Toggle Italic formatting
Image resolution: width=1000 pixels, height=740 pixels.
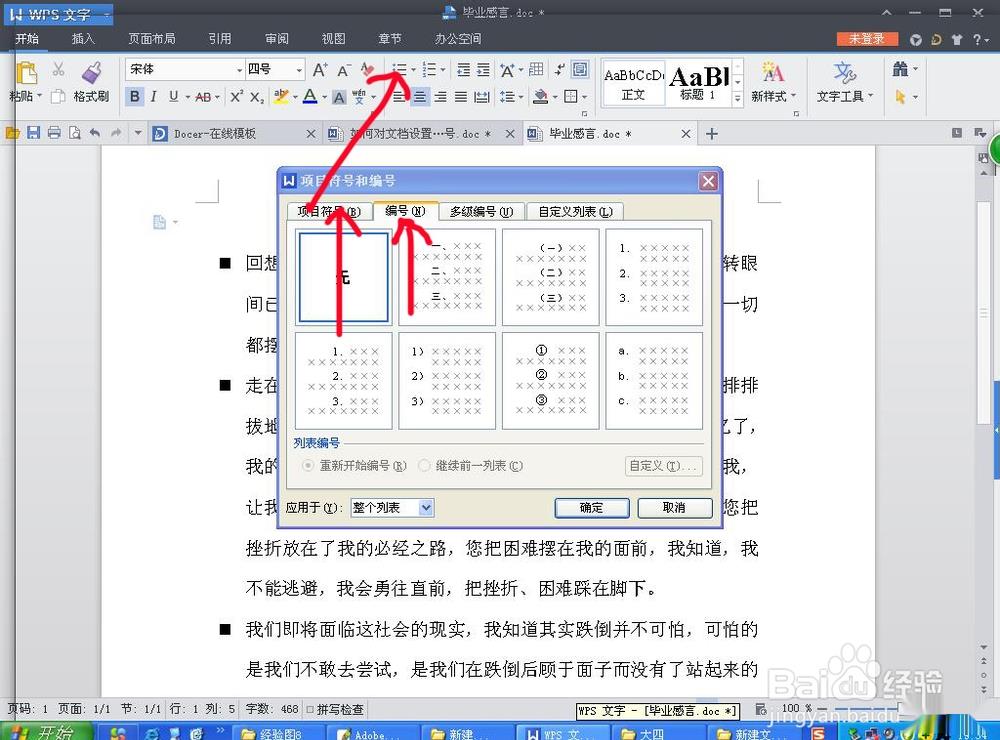click(x=154, y=96)
